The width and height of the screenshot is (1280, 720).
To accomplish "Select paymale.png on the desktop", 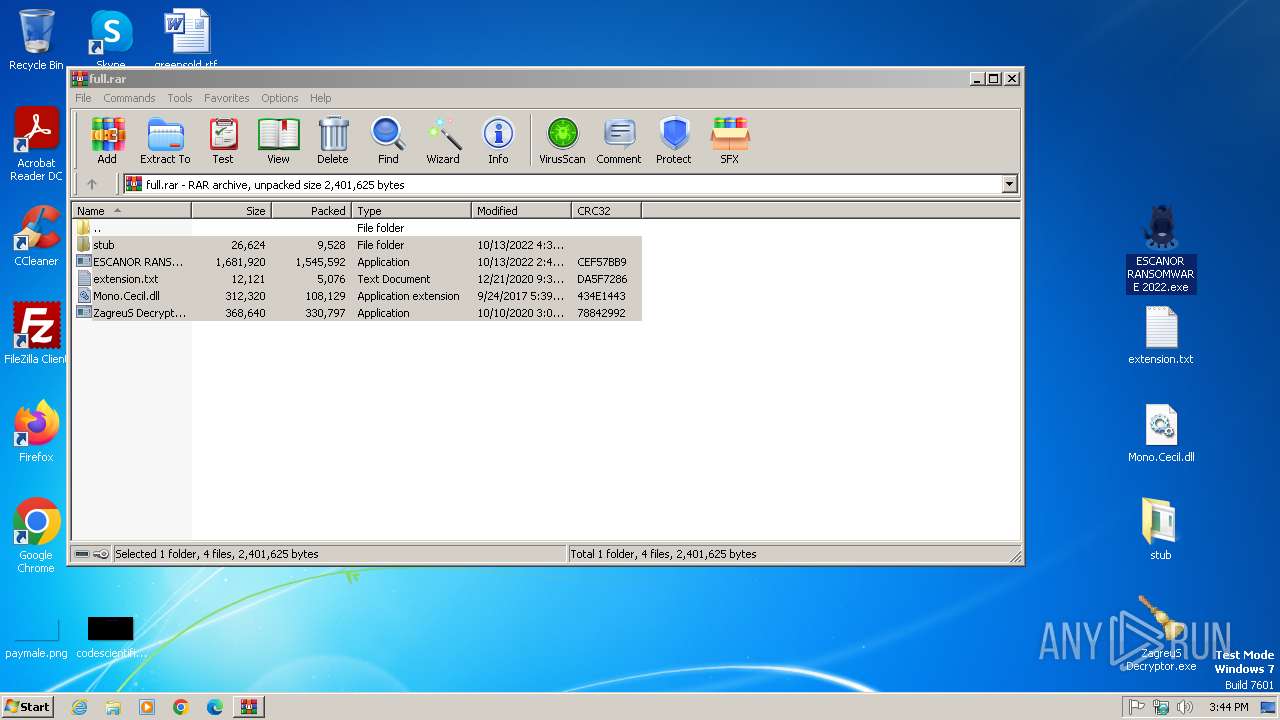I will pyautogui.click(x=36, y=636).
